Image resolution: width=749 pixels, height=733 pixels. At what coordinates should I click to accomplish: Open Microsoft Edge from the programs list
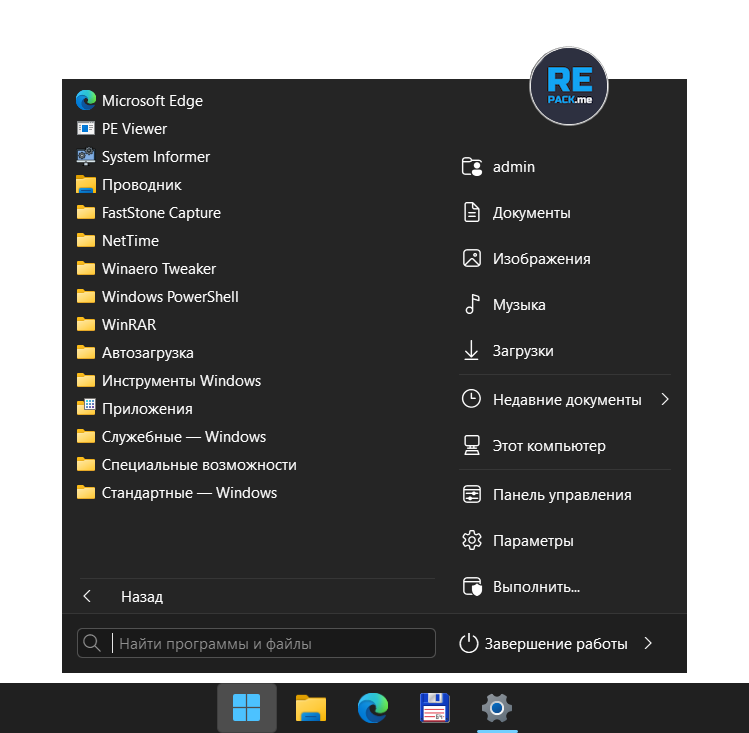click(152, 101)
